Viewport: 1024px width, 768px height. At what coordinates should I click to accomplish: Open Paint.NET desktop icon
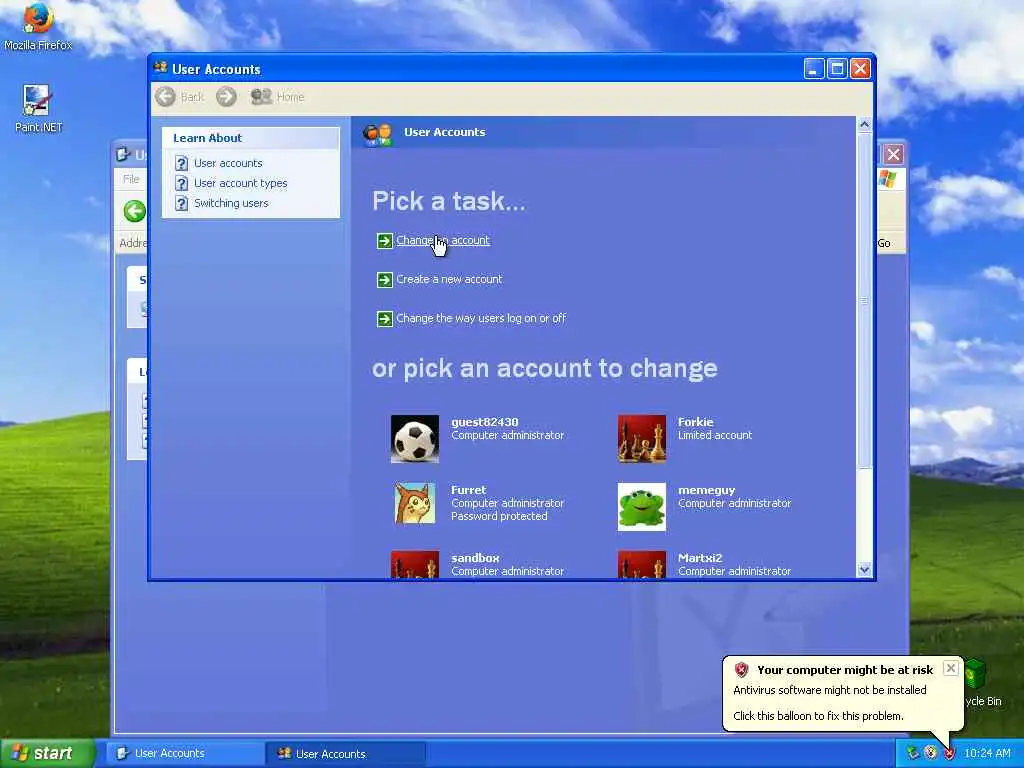[x=37, y=108]
